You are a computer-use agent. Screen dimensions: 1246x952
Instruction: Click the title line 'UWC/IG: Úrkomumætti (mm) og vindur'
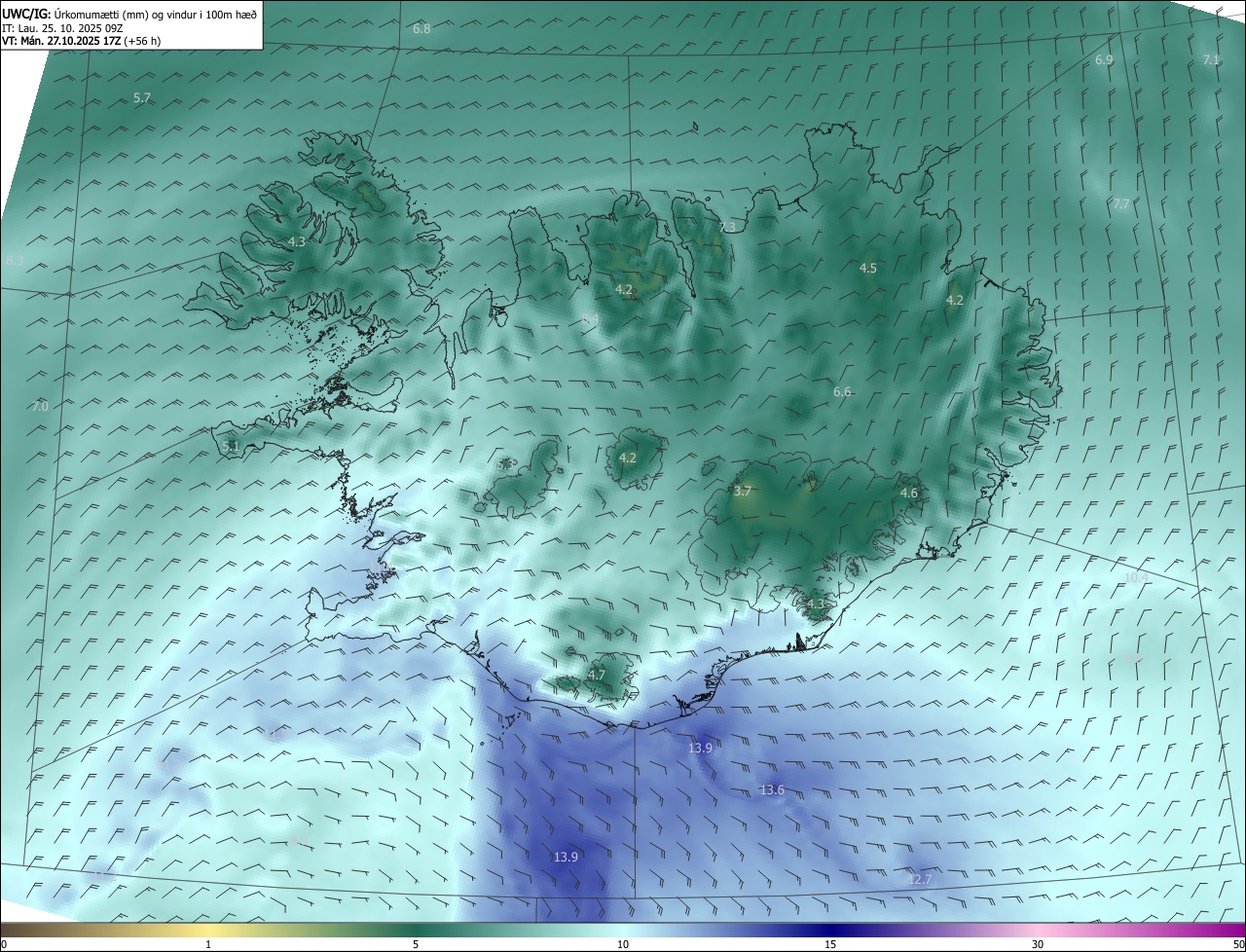130,14
